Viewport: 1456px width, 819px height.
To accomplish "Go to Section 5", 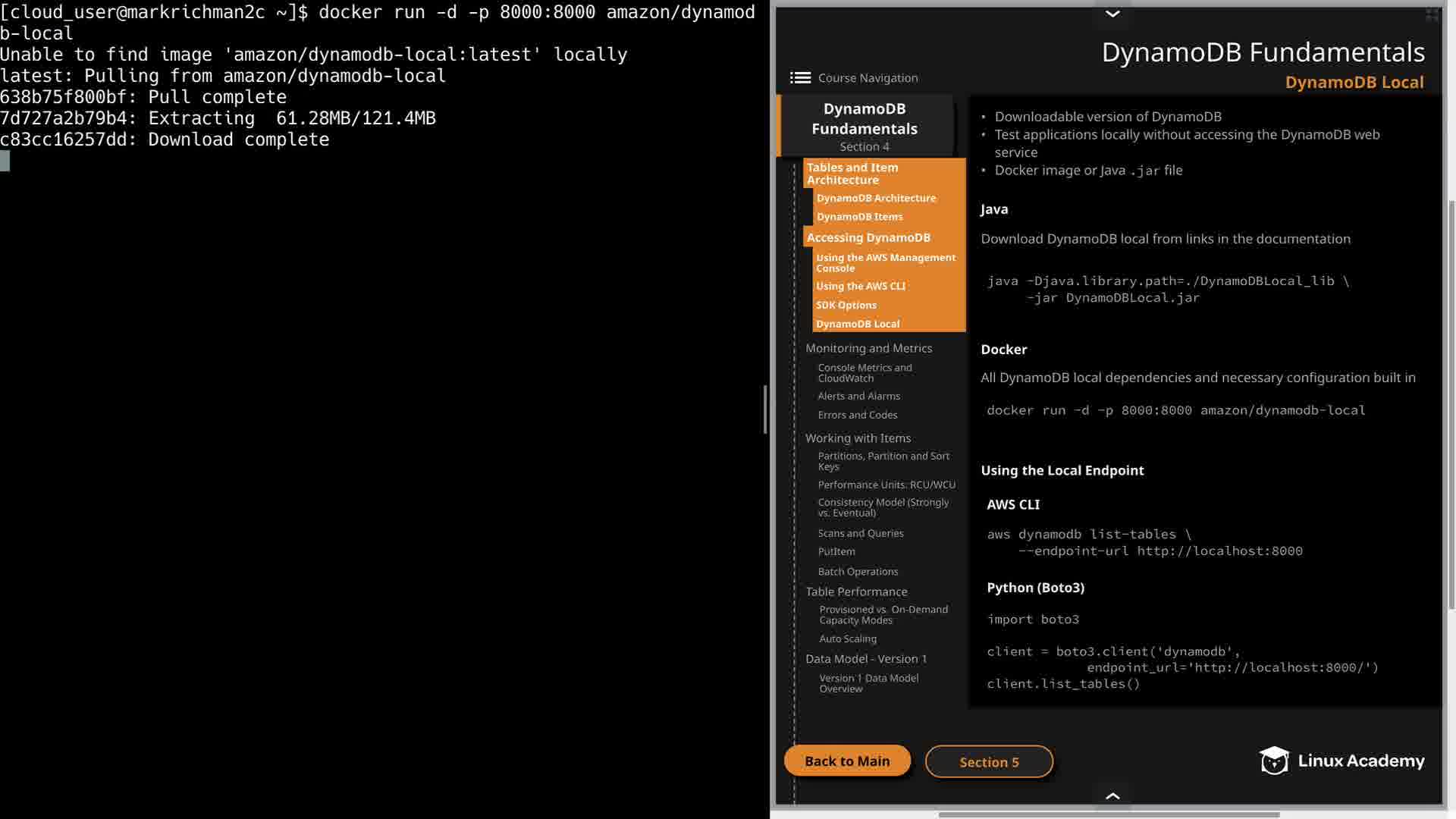I will click(989, 761).
